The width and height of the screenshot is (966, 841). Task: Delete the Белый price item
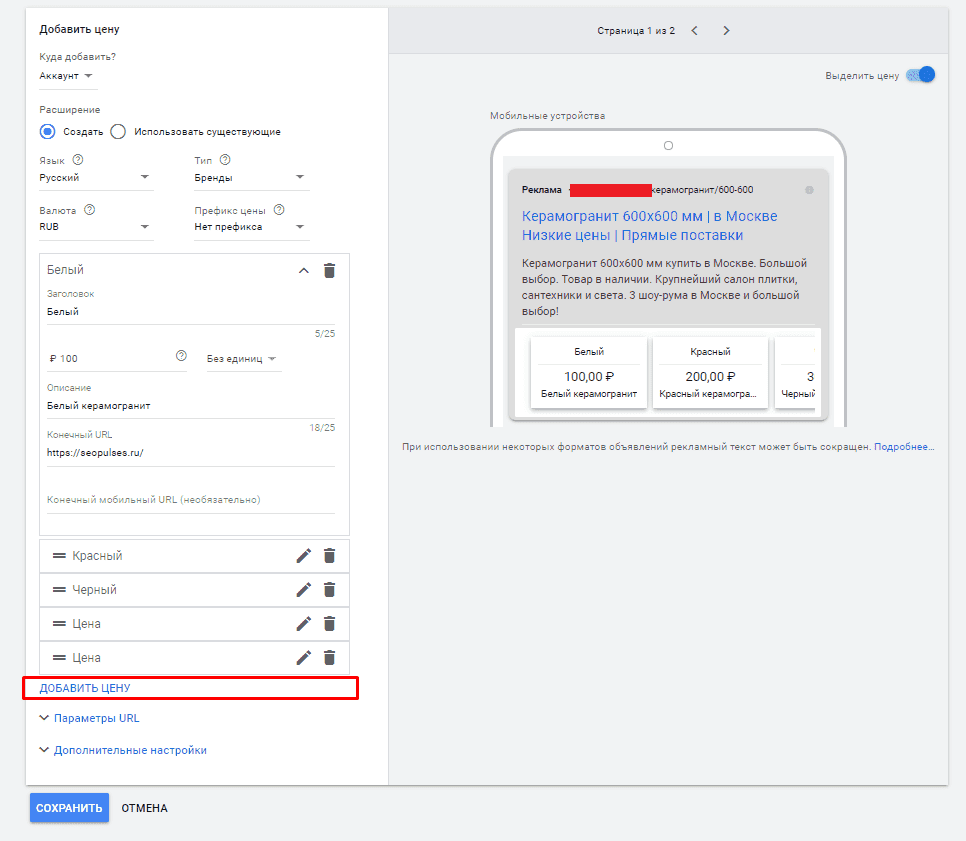(330, 270)
